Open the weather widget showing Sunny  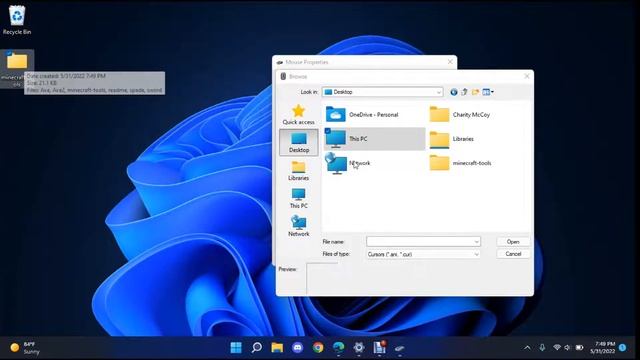click(x=25, y=348)
